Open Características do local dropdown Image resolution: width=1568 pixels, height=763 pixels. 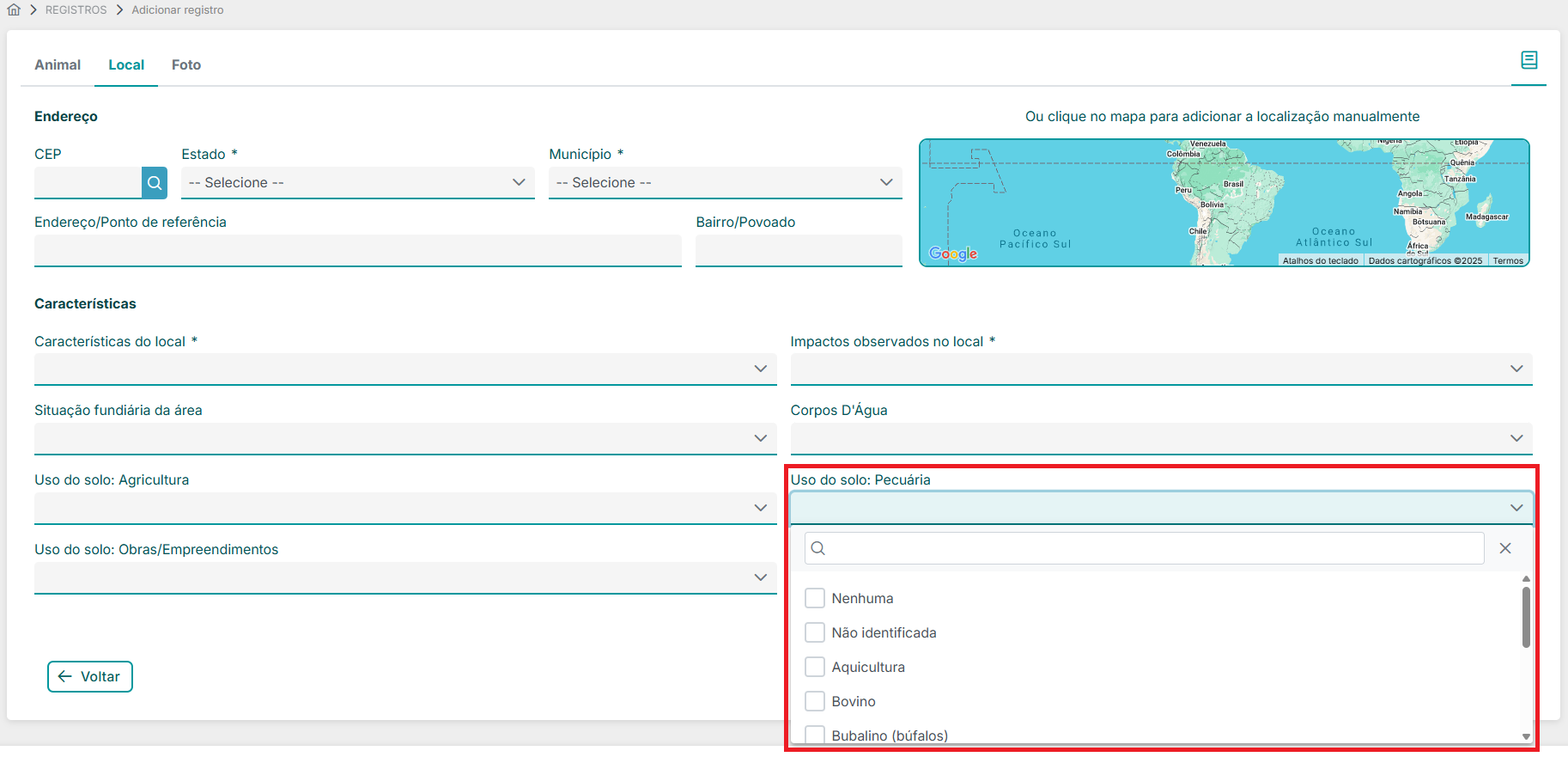coord(404,369)
